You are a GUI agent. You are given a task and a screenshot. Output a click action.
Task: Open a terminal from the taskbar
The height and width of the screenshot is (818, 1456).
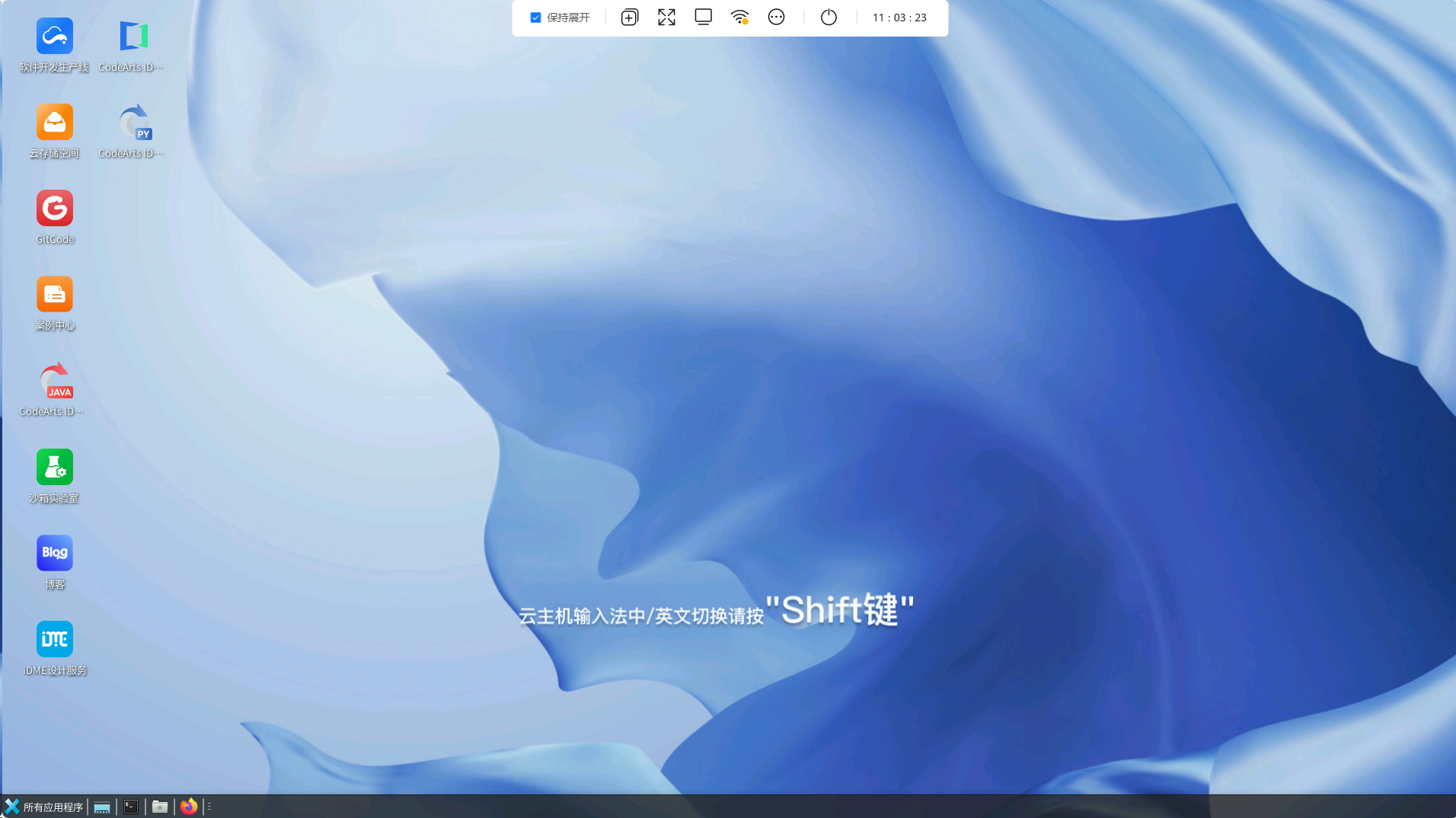click(x=130, y=807)
